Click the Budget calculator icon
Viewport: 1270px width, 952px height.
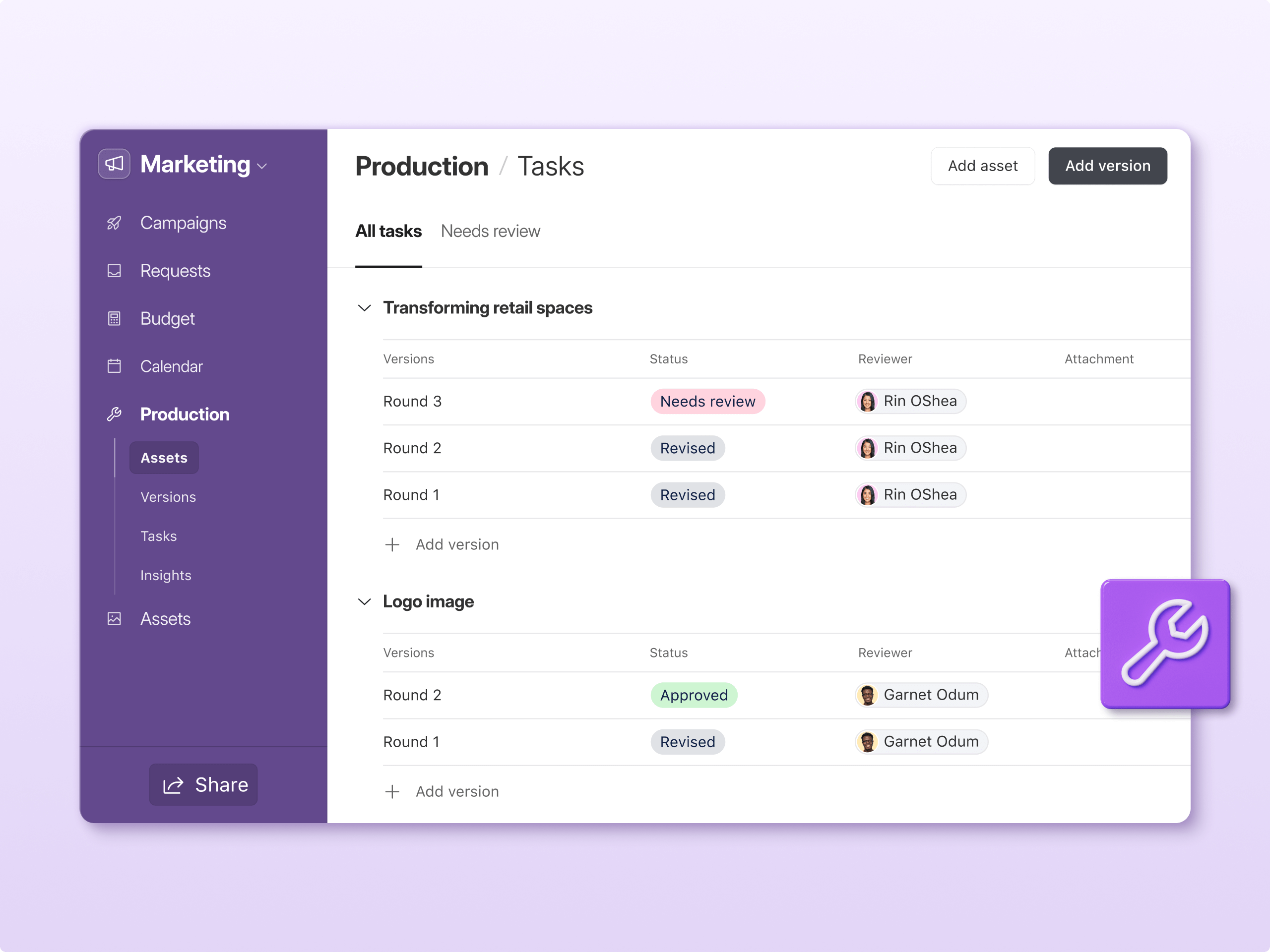(x=114, y=318)
